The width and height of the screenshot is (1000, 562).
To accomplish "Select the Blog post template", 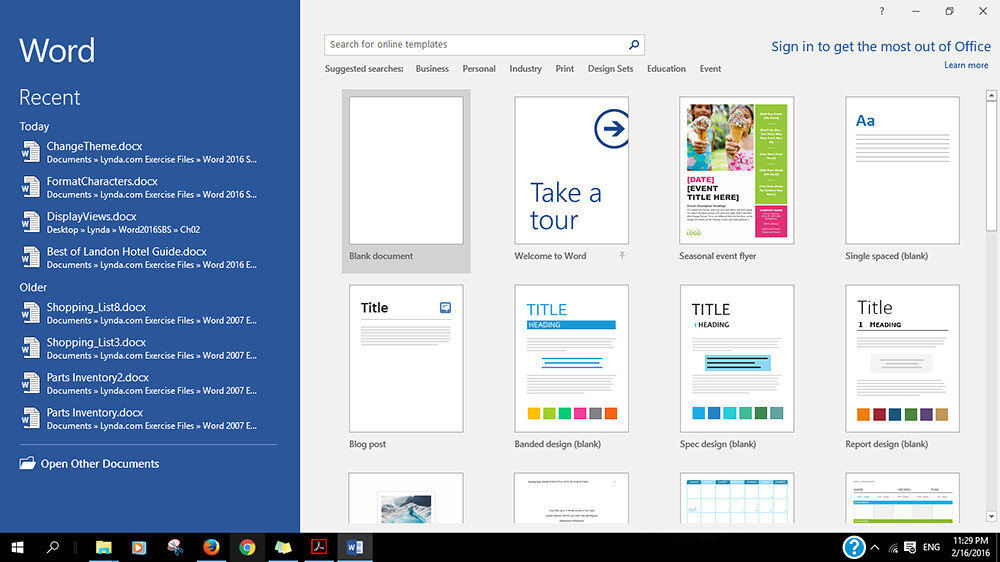I will click(406, 359).
